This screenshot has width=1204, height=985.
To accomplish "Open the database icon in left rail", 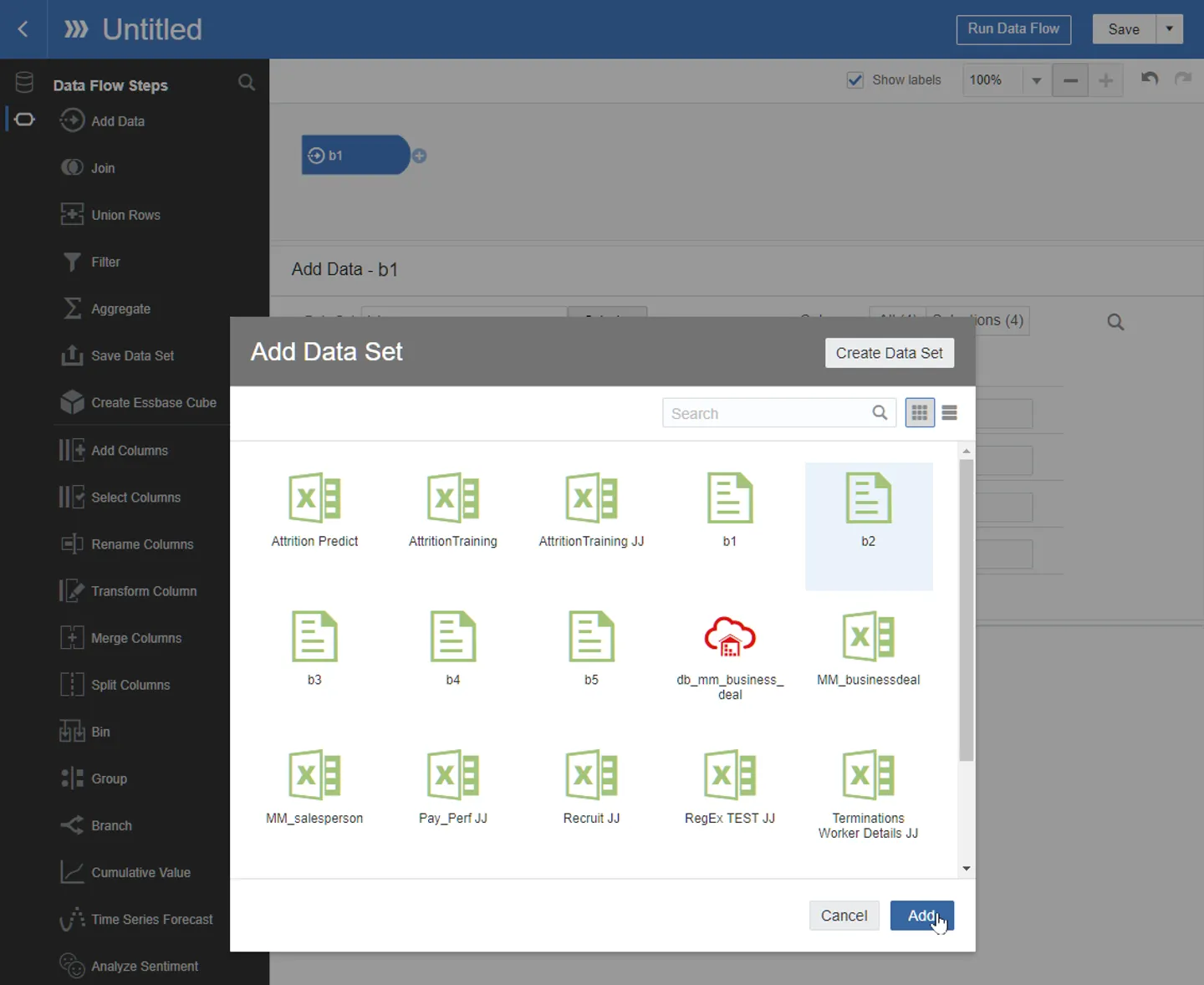I will click(x=24, y=82).
